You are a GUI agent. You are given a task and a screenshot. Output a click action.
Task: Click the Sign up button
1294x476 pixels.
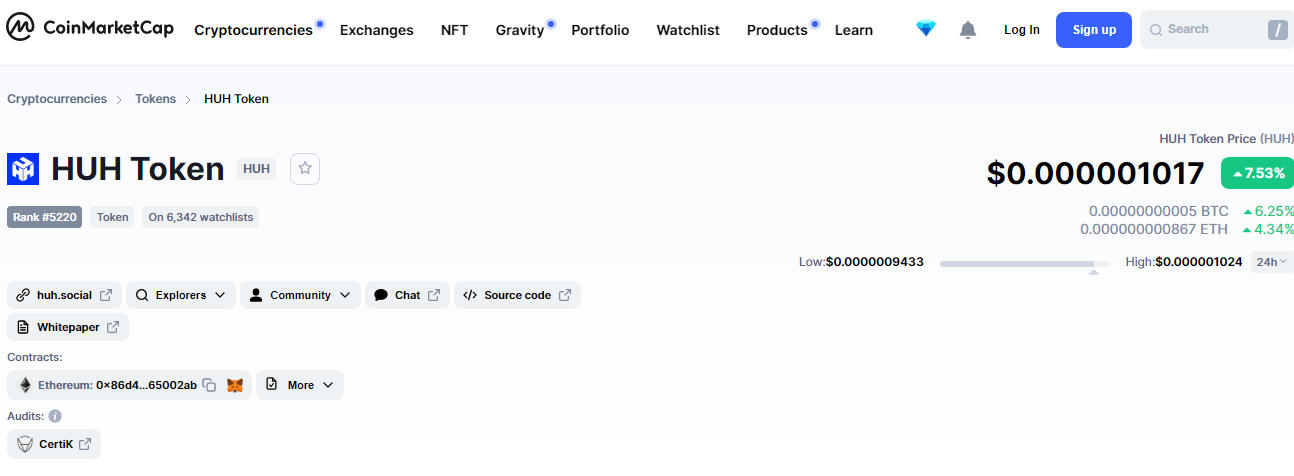point(1094,30)
